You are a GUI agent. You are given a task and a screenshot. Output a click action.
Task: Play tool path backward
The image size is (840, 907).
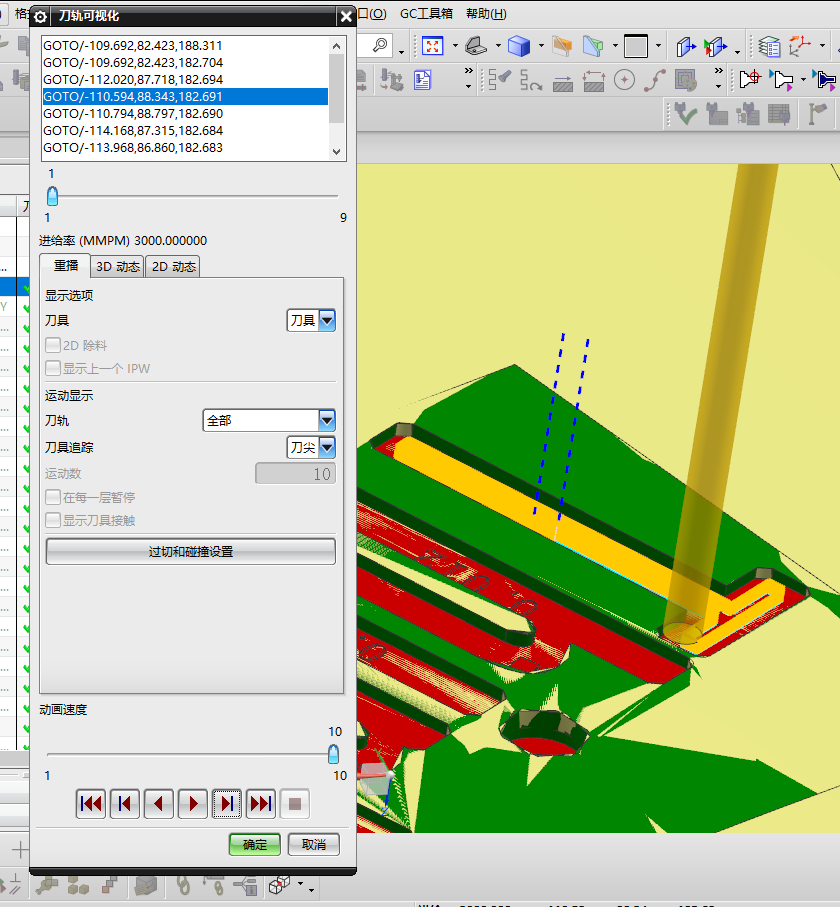click(159, 803)
